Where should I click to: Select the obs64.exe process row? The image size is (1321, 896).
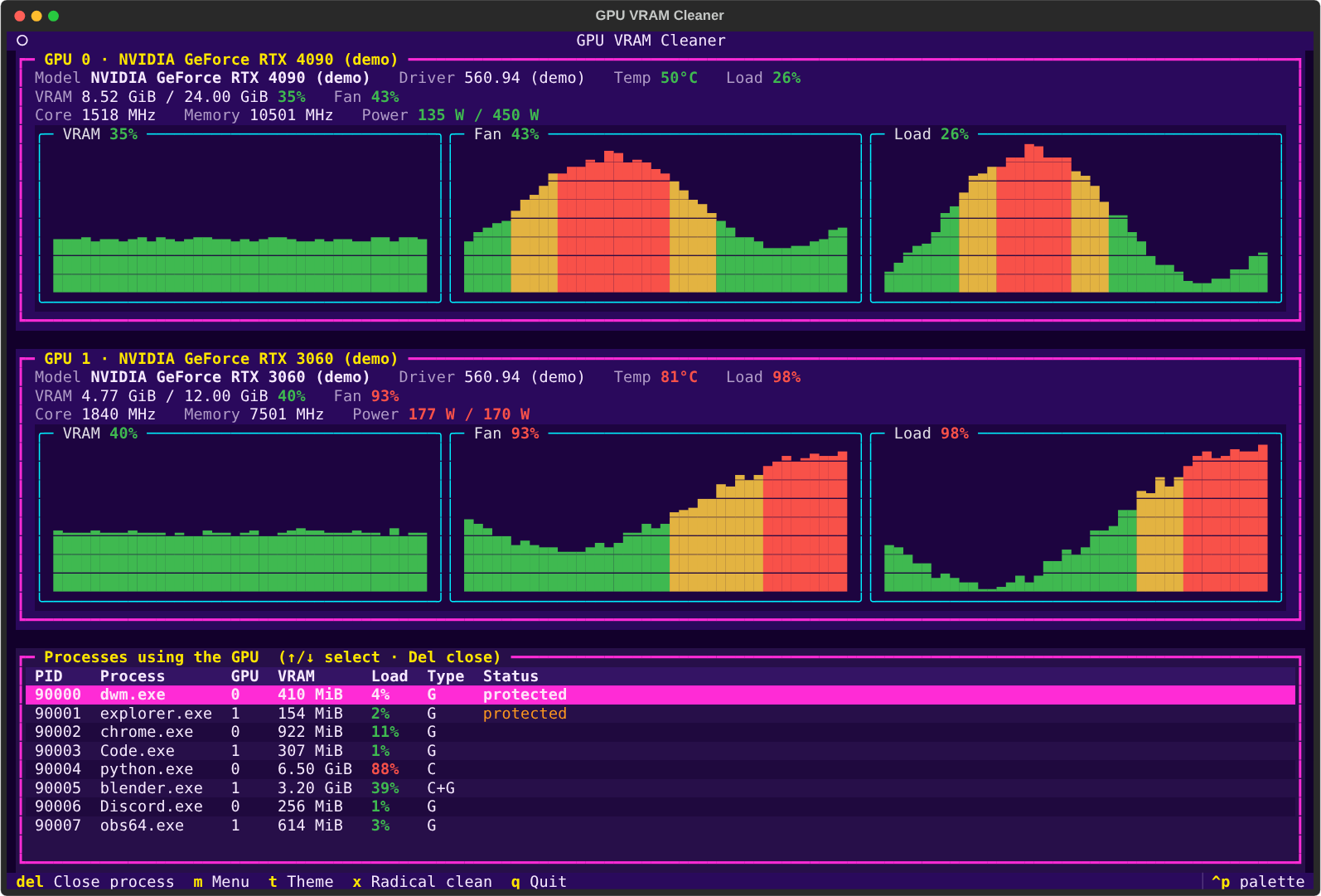click(660, 826)
